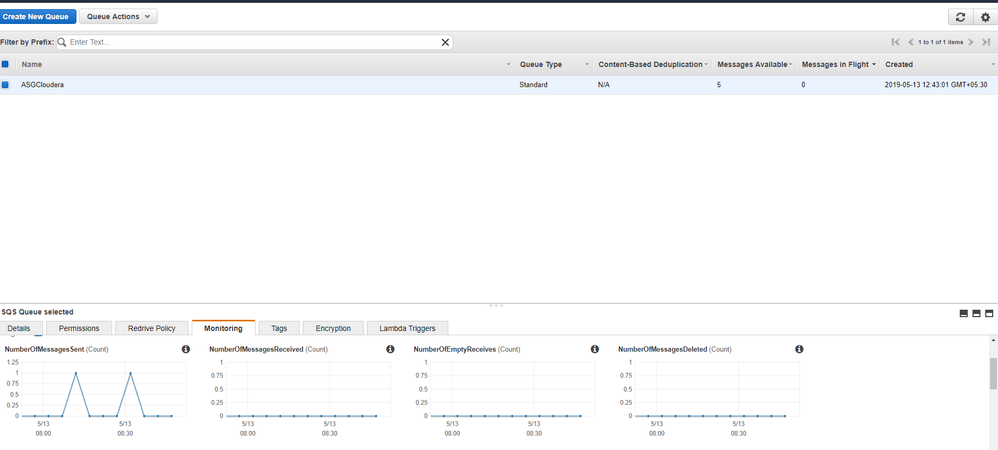Screen dimensions: 998x450
Task: Click the refresh queue list icon
Action: click(960, 17)
